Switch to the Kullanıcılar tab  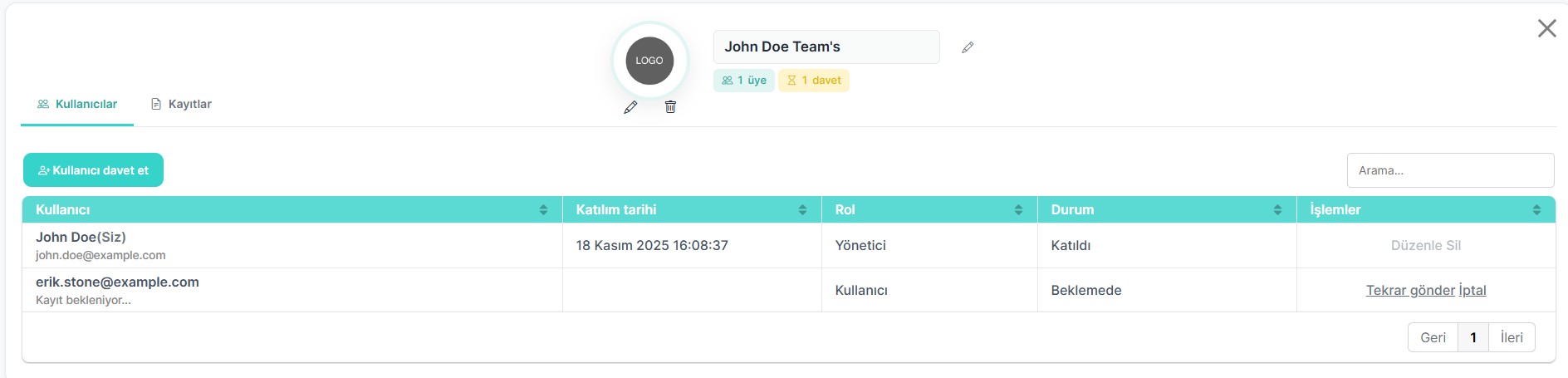77,105
